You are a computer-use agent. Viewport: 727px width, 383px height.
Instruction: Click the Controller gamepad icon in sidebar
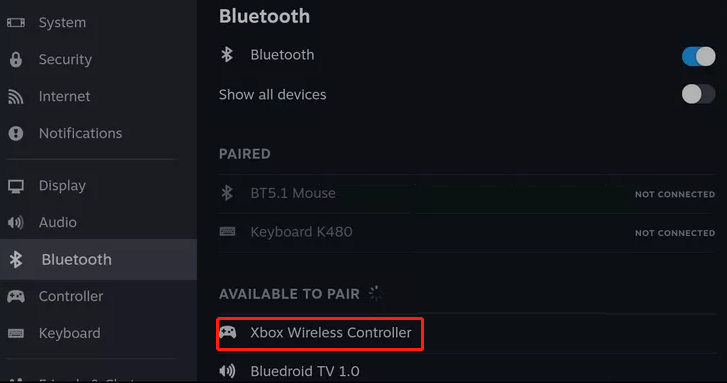[16, 296]
